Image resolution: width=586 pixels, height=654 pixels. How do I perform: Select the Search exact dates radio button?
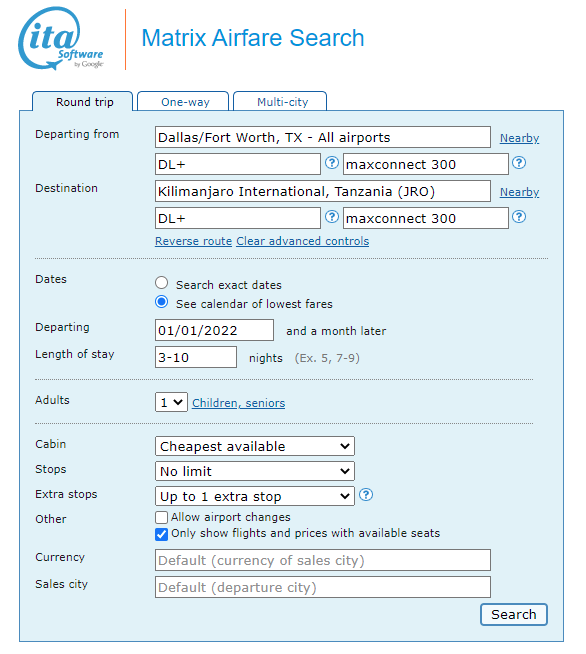tap(161, 283)
